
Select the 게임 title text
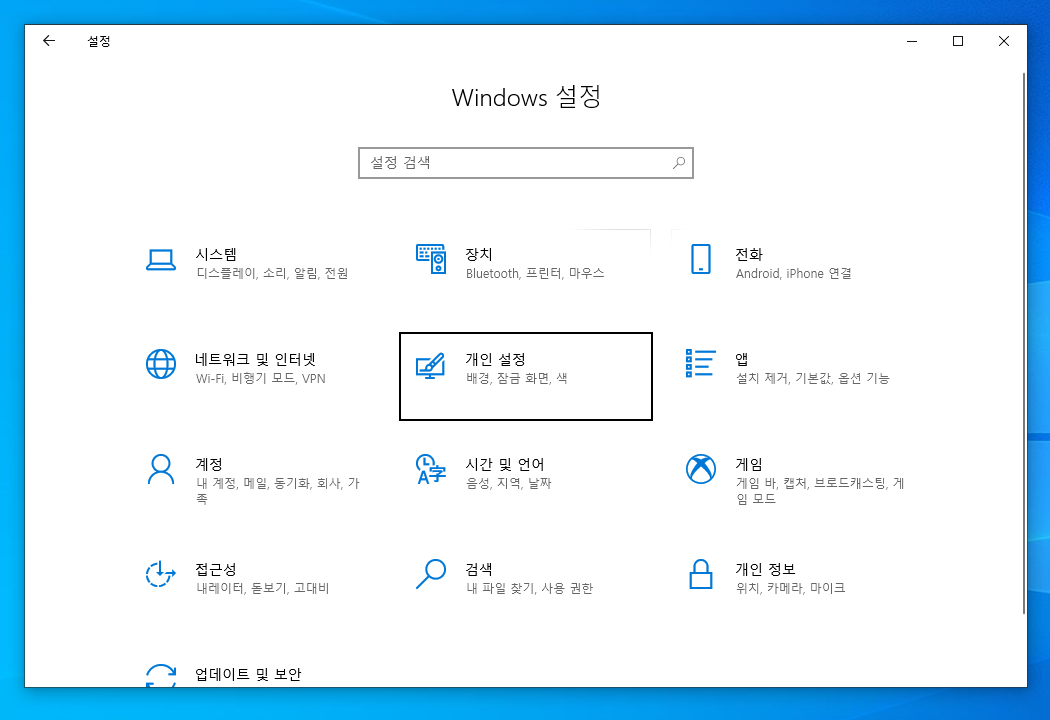749,464
